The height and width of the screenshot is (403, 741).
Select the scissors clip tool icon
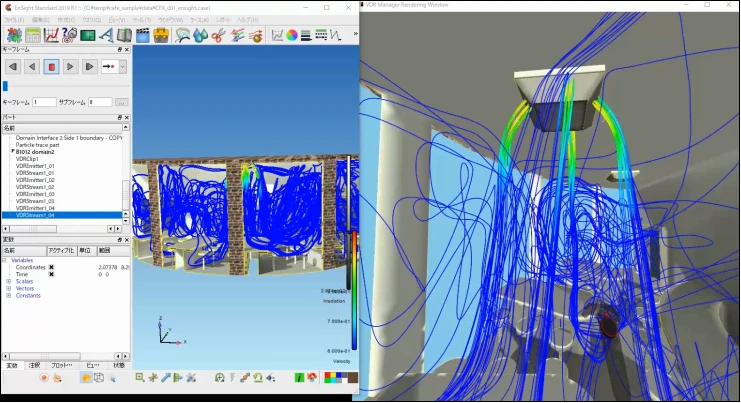tap(218, 35)
